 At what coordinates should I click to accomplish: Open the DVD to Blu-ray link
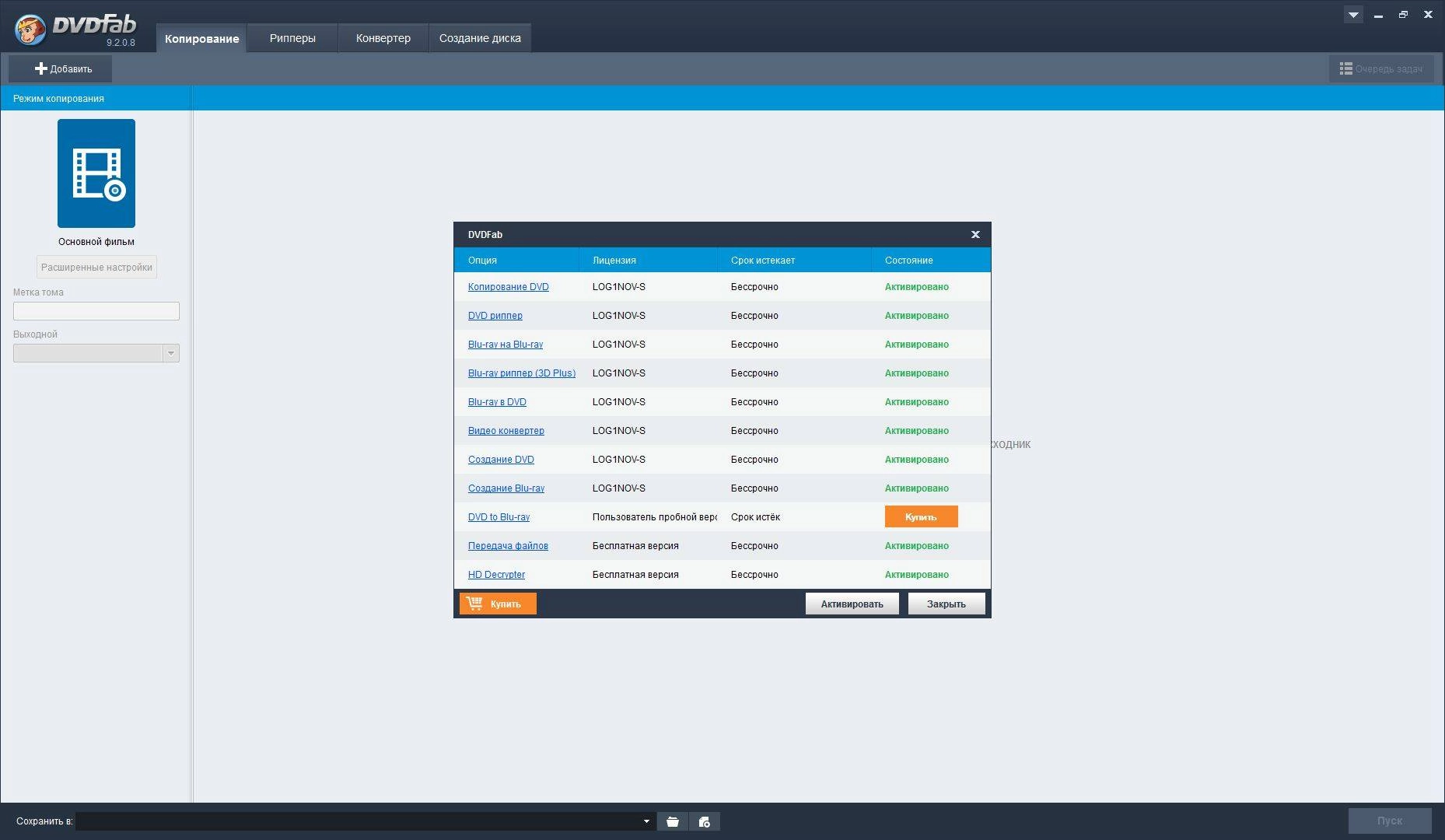499,517
